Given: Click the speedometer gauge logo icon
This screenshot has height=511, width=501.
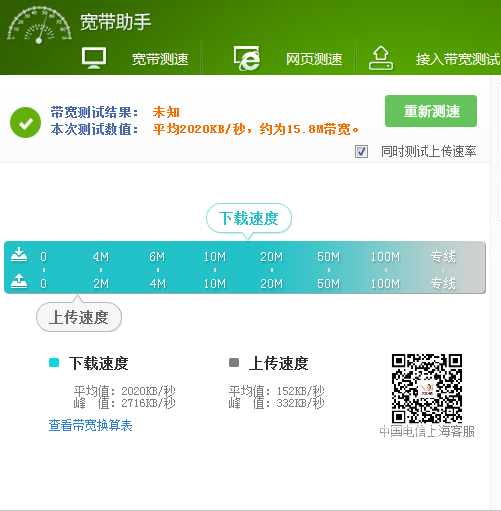Looking at the screenshot, I should click(39, 25).
